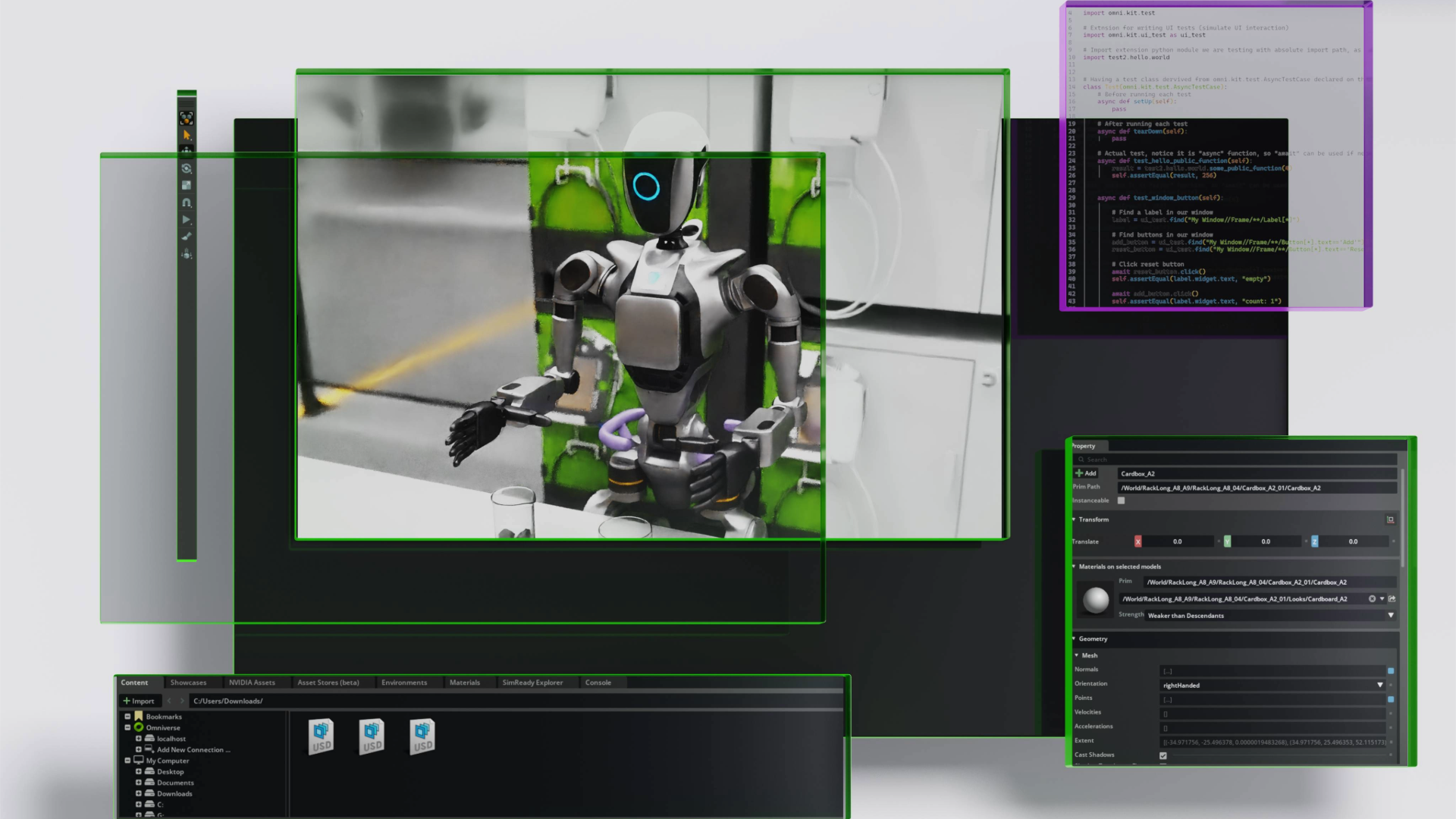Viewport: 1456px width, 819px height.
Task: Open the SimReady Explorer tab
Action: 532,682
